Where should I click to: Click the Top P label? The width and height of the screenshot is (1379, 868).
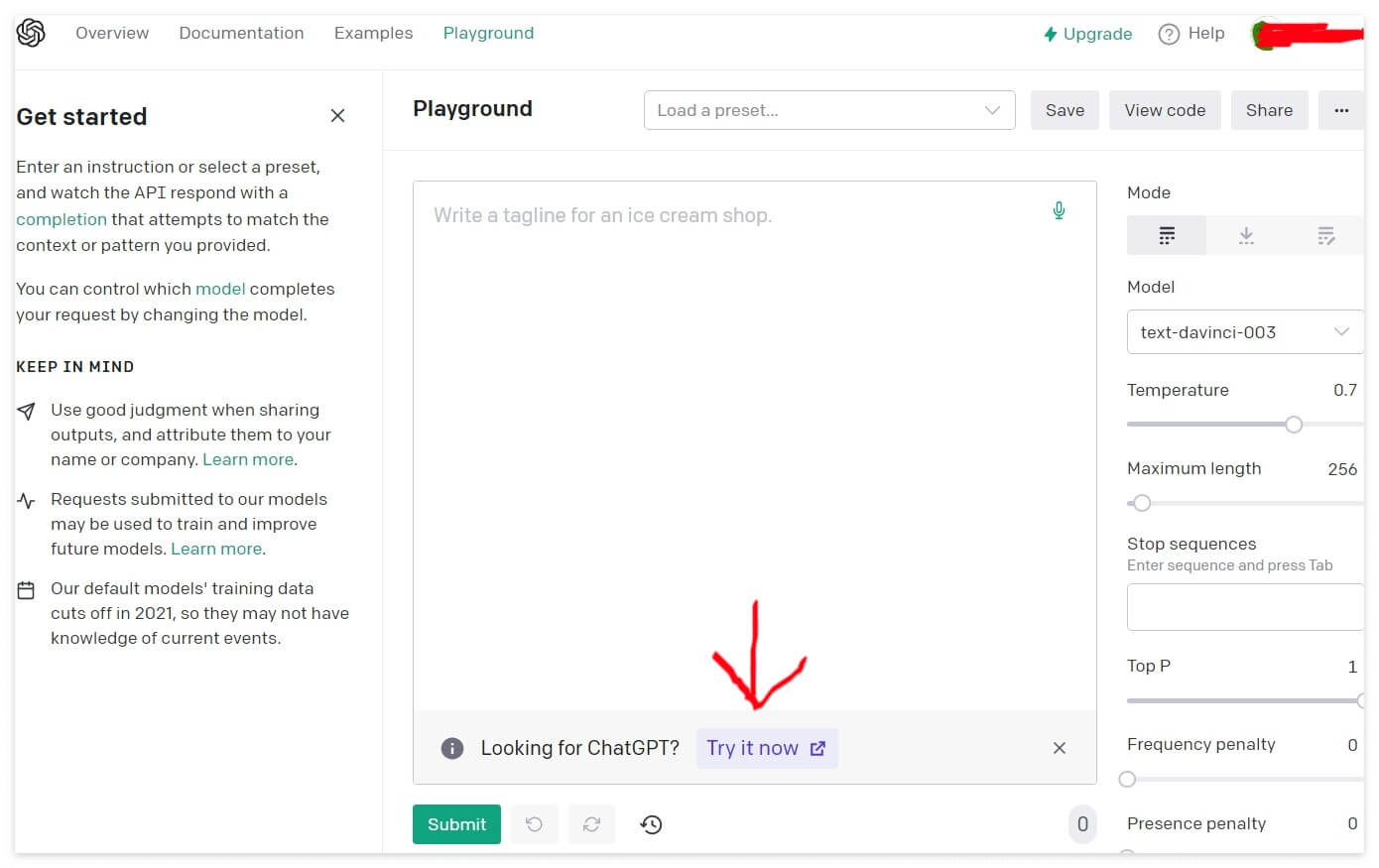click(1149, 666)
